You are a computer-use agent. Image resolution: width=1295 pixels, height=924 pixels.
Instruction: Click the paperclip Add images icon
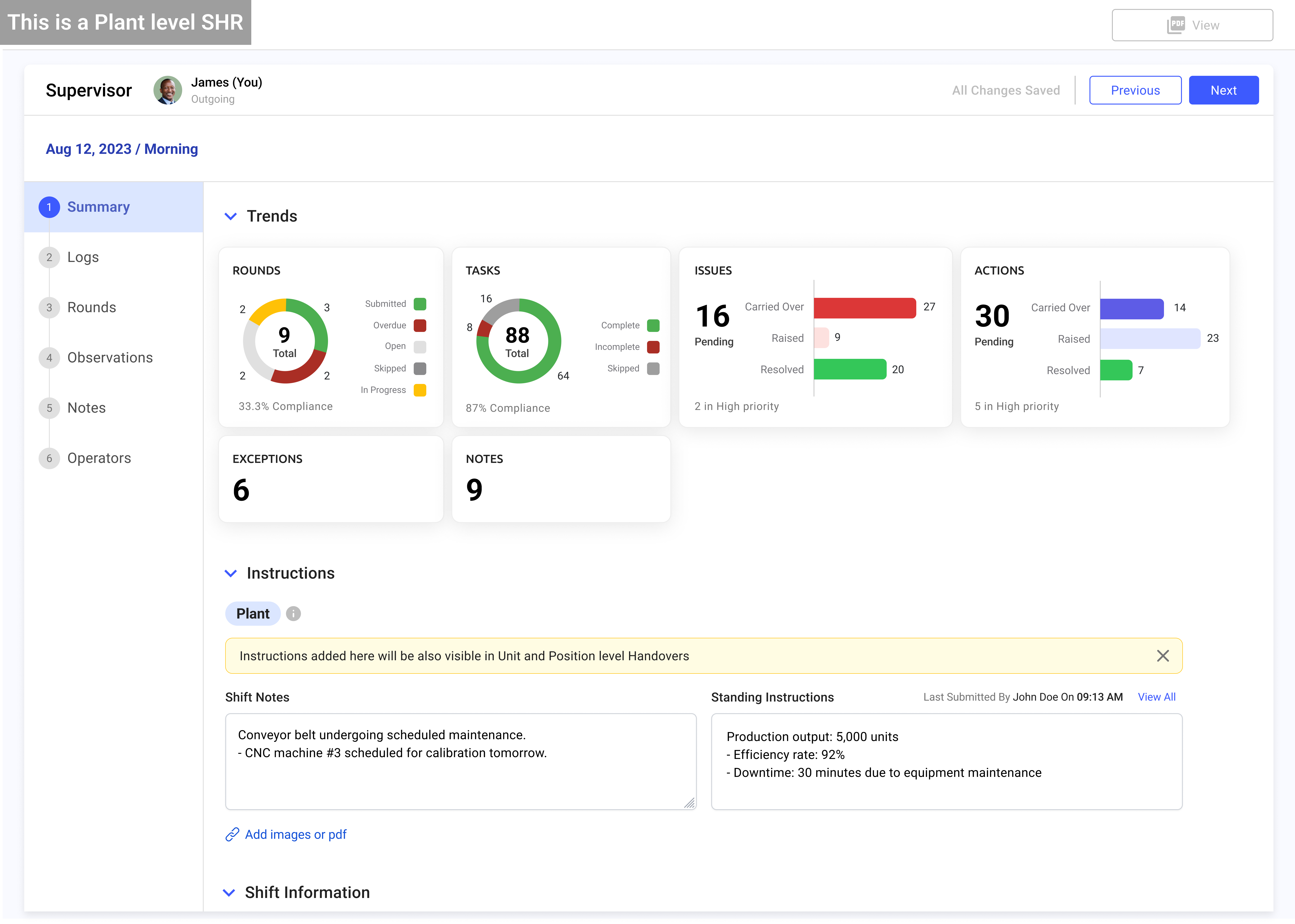pos(232,834)
